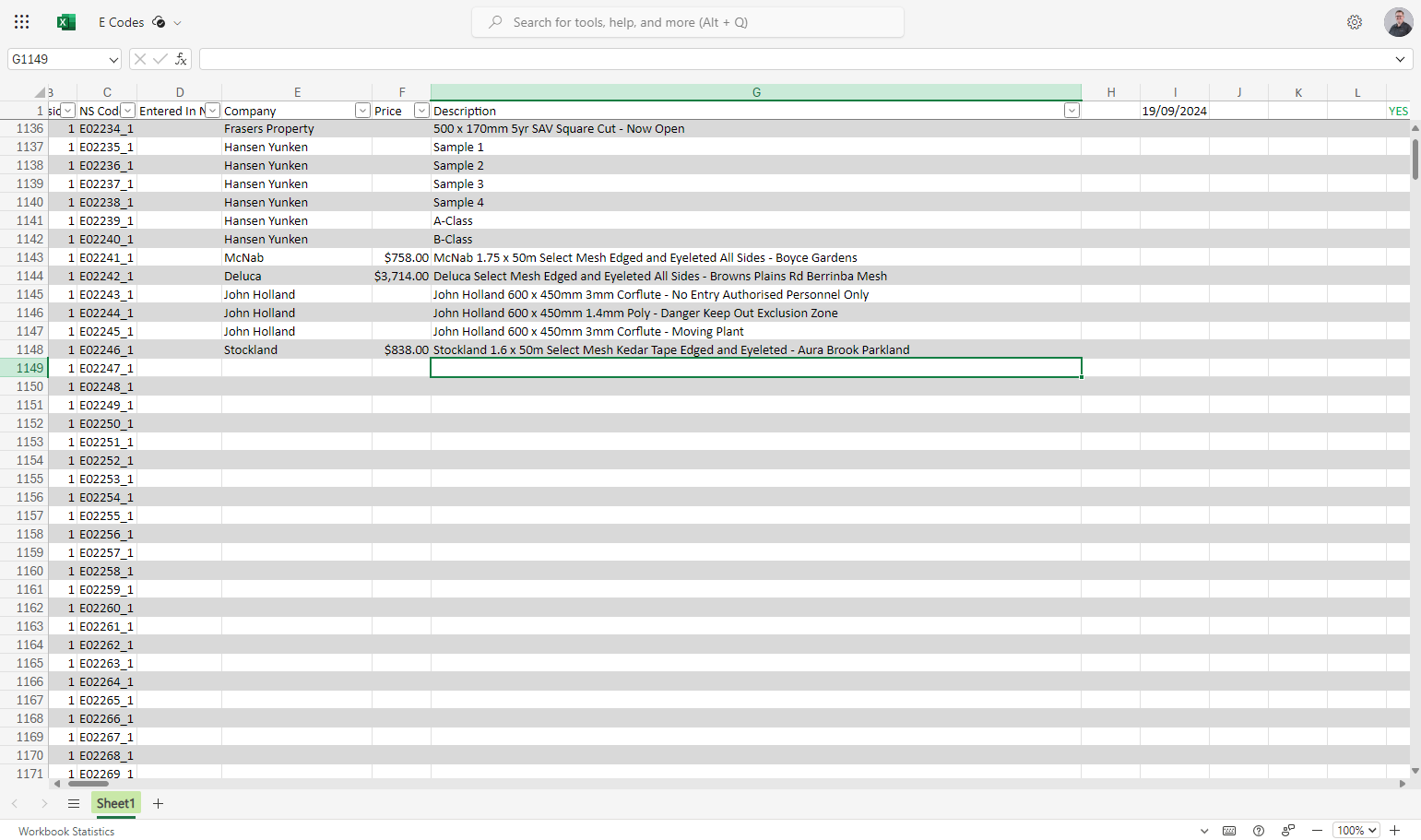Click the keyboard shortcuts icon in status bar
The width and height of the screenshot is (1421, 840).
click(1229, 831)
